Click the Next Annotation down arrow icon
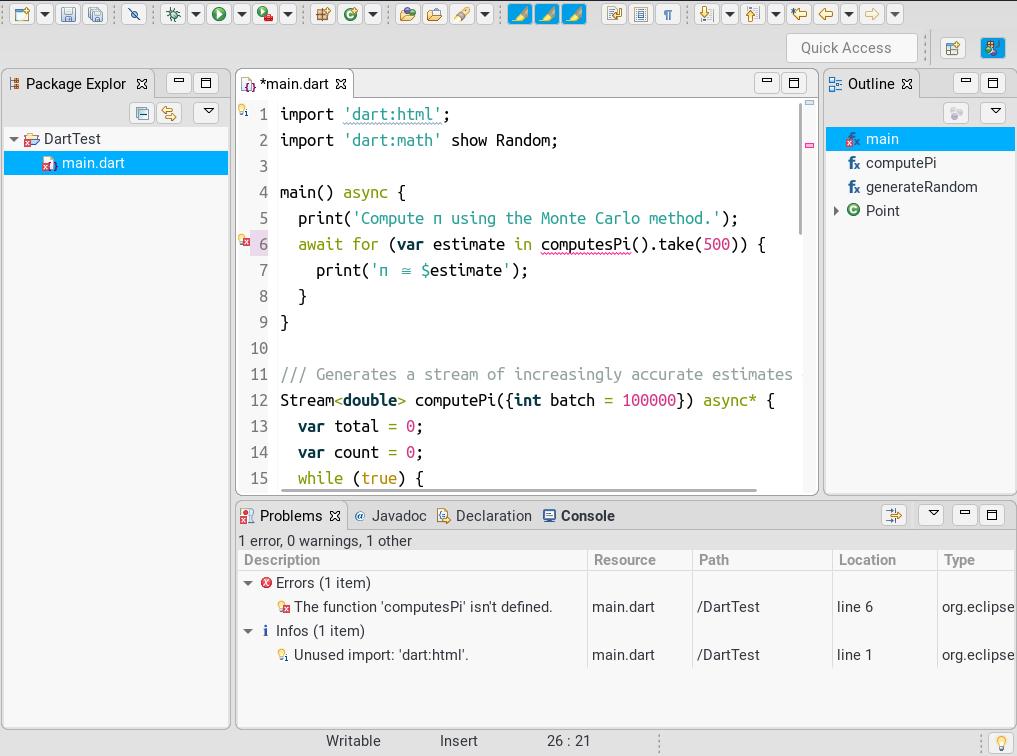Image resolution: width=1017 pixels, height=756 pixels. point(706,14)
